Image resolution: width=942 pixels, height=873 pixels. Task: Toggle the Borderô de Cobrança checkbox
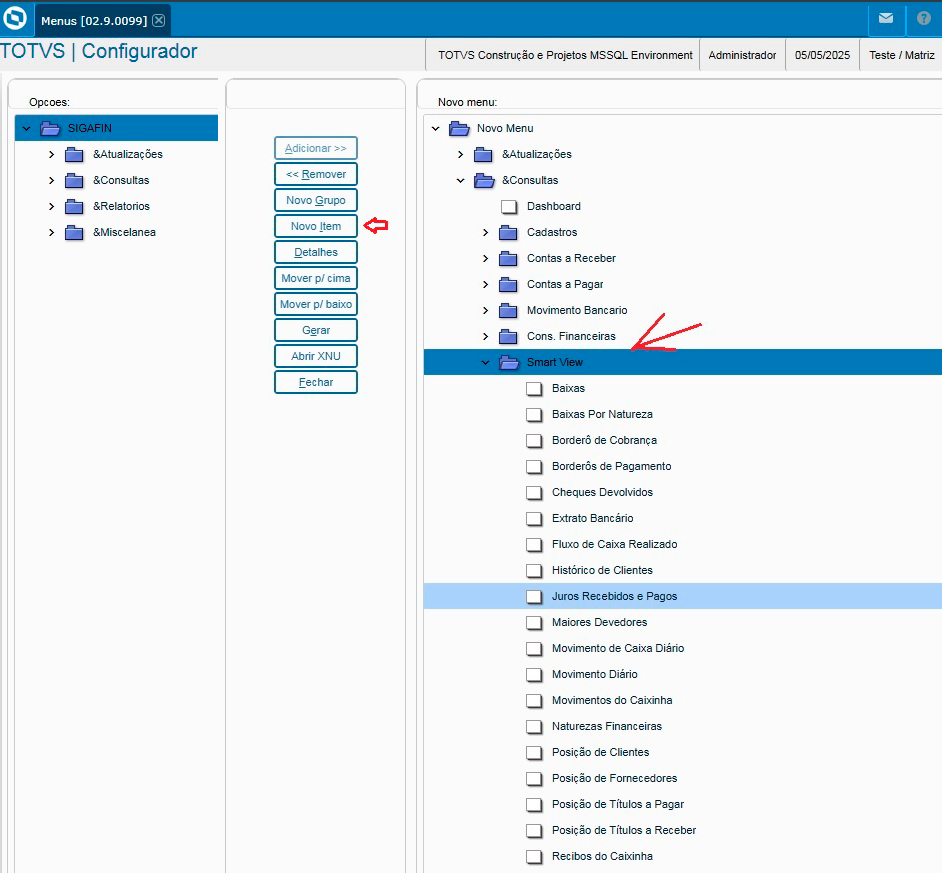coord(534,440)
